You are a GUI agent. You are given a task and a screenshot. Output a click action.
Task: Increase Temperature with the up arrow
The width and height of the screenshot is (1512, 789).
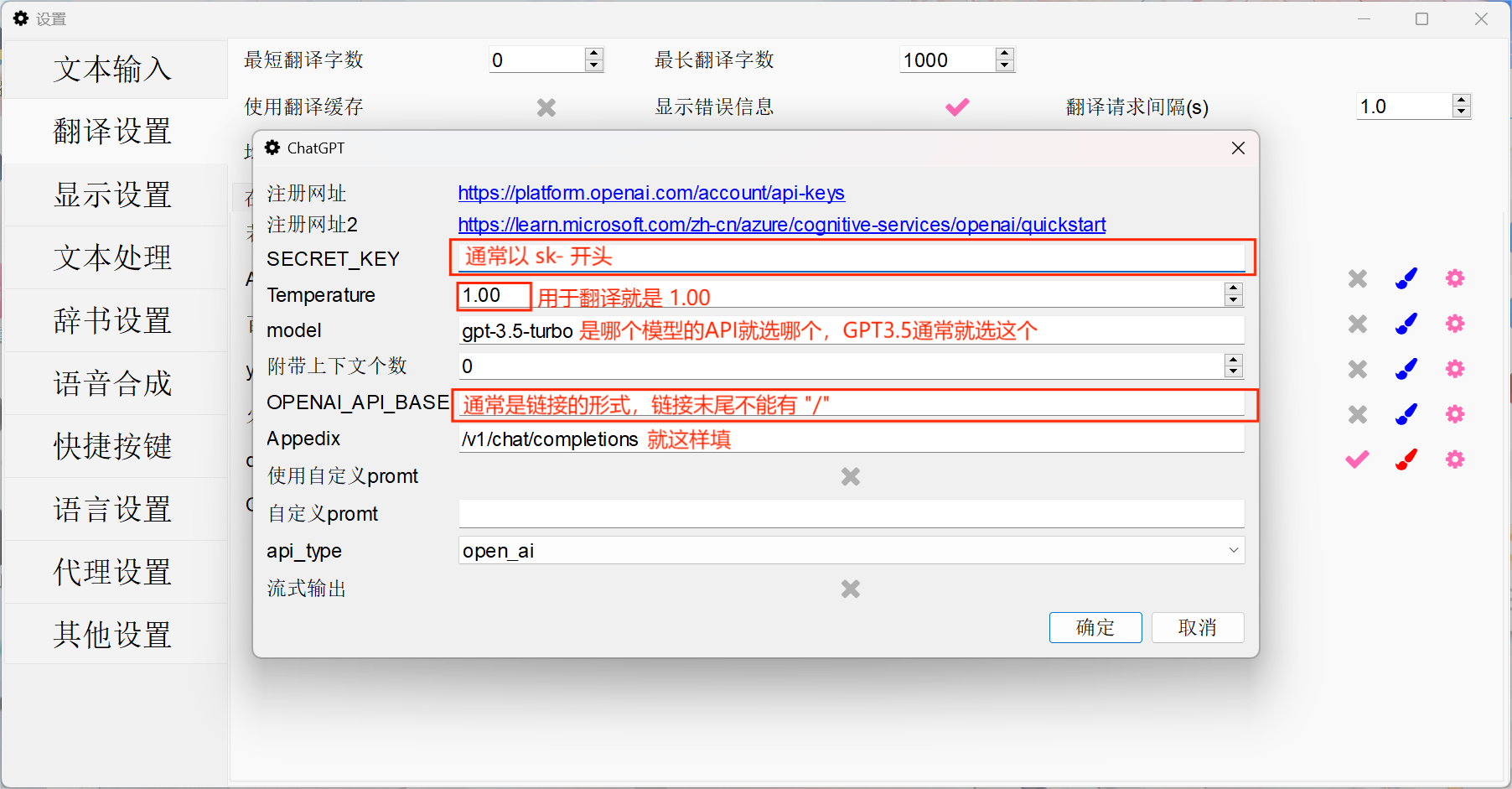[1233, 289]
